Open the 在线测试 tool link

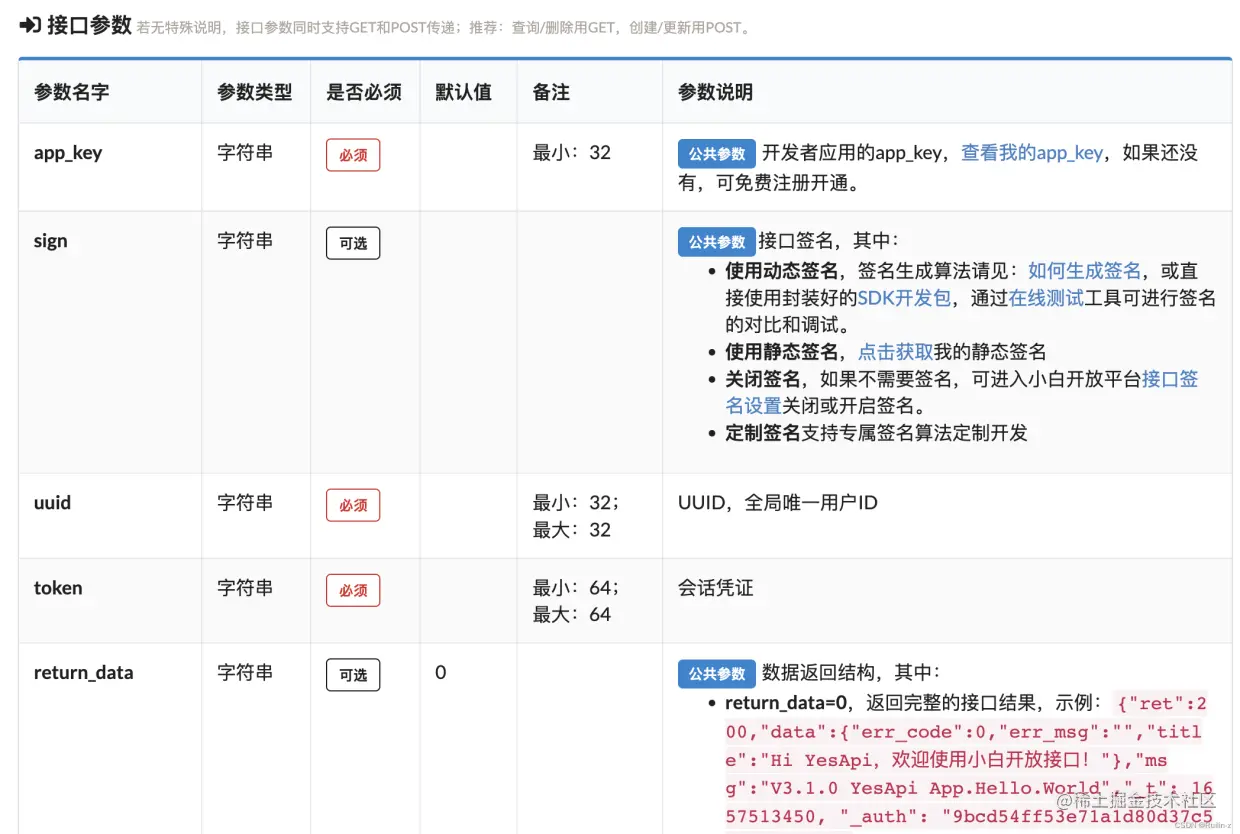tap(1046, 298)
